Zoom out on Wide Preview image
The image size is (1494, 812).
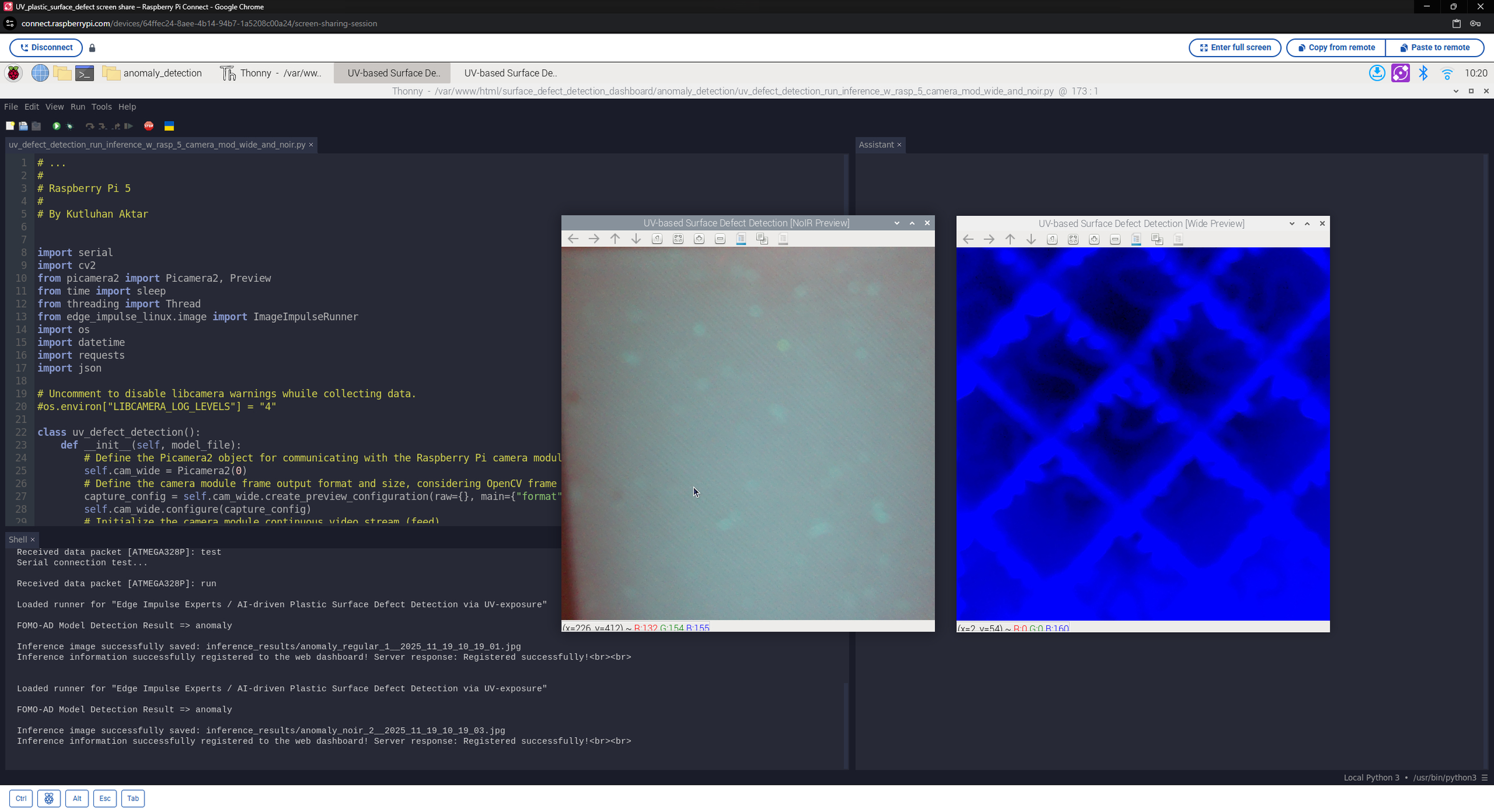[1115, 240]
